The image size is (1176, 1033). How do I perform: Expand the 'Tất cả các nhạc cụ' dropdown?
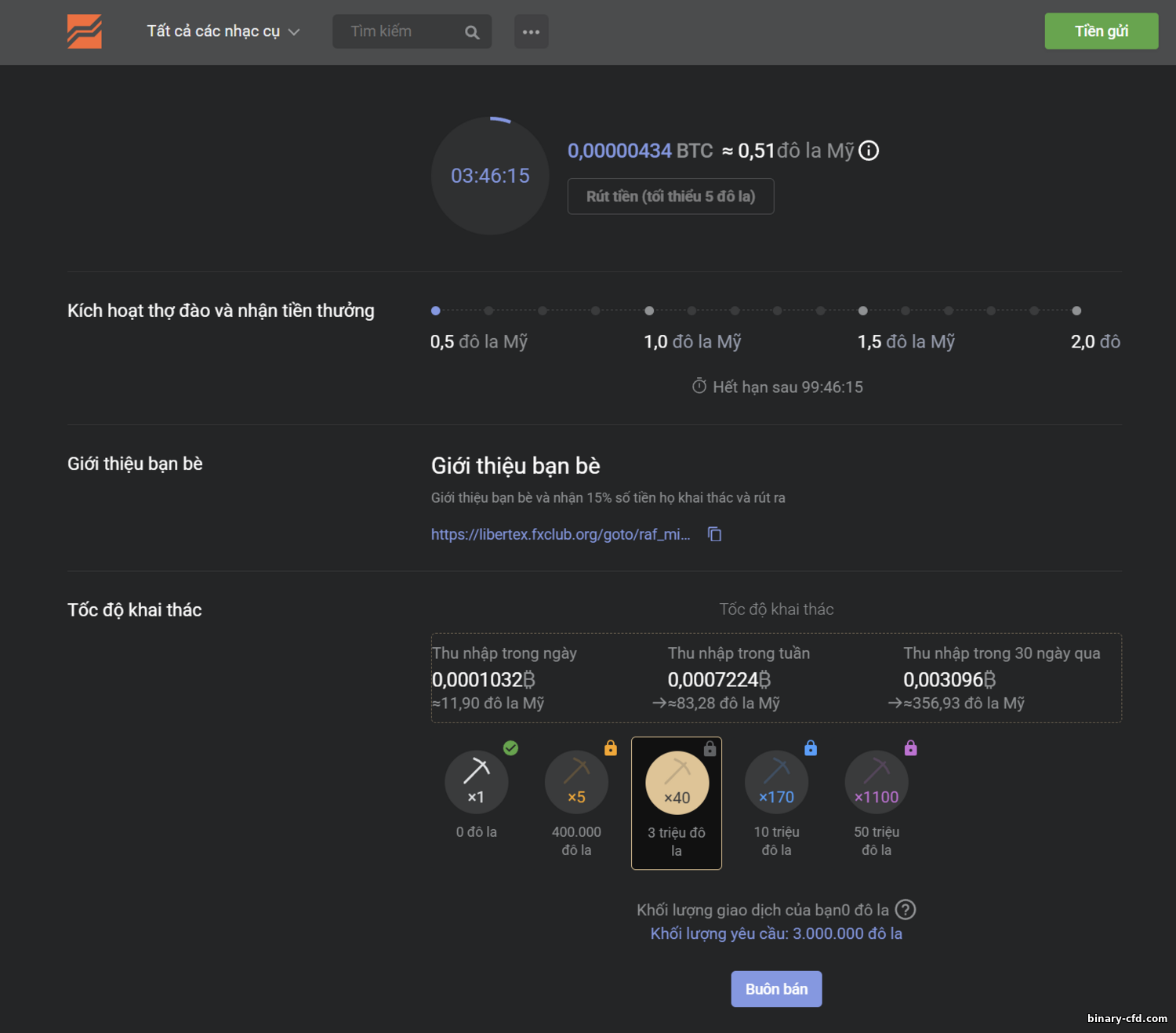[223, 31]
